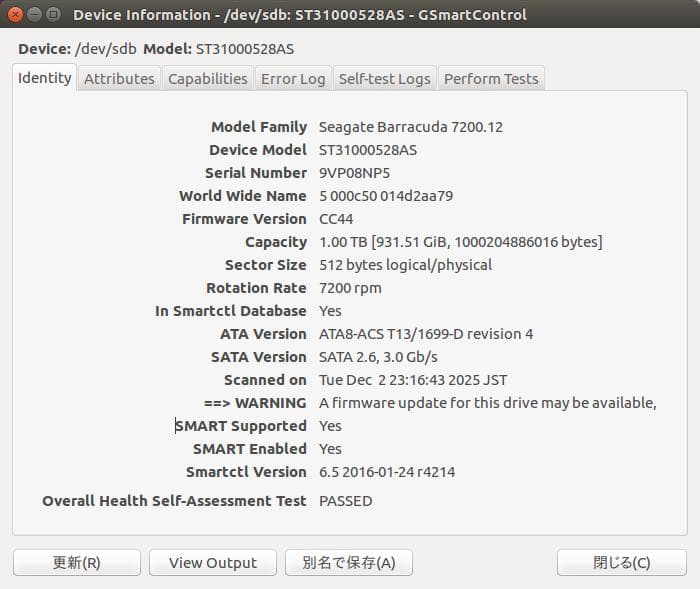Minimize the GSmartControl window
This screenshot has width=700, height=589.
pos(34,14)
